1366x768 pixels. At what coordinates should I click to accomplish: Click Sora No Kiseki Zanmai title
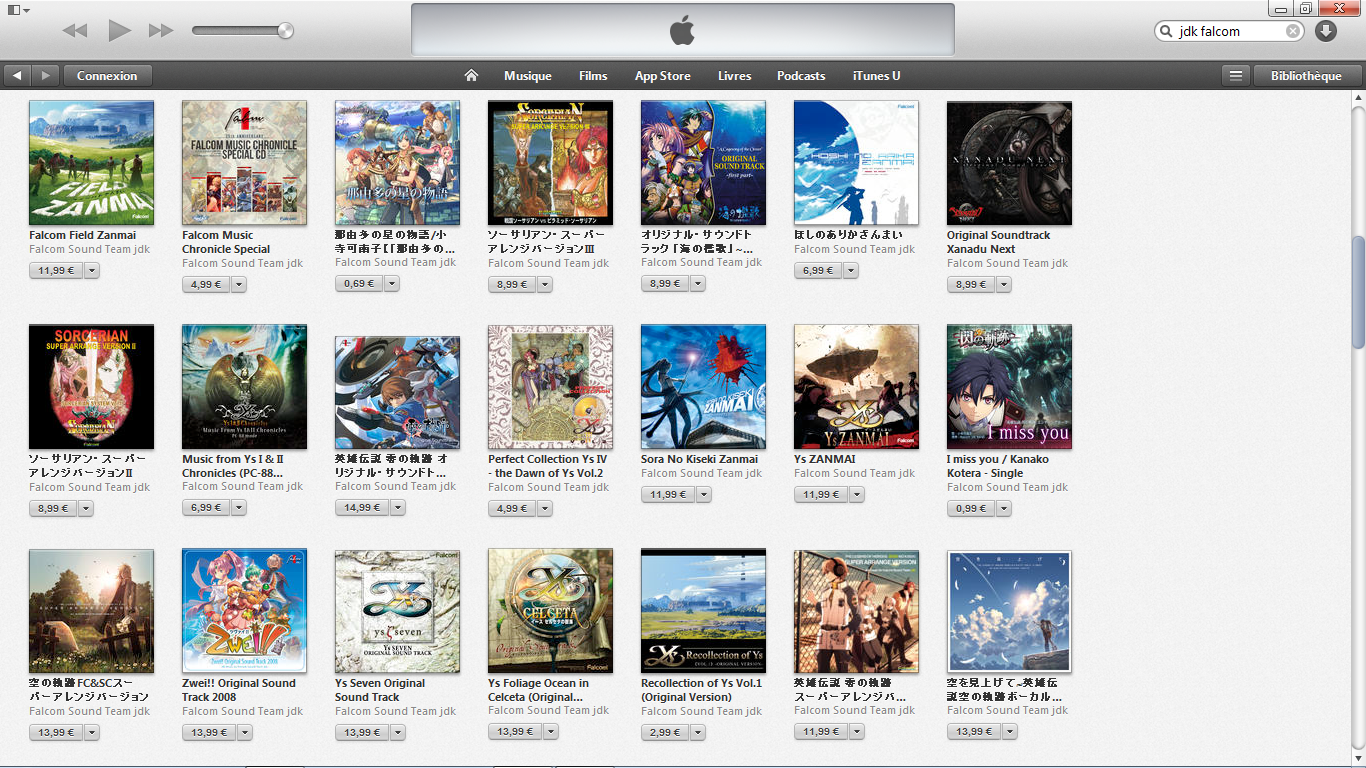[699, 460]
